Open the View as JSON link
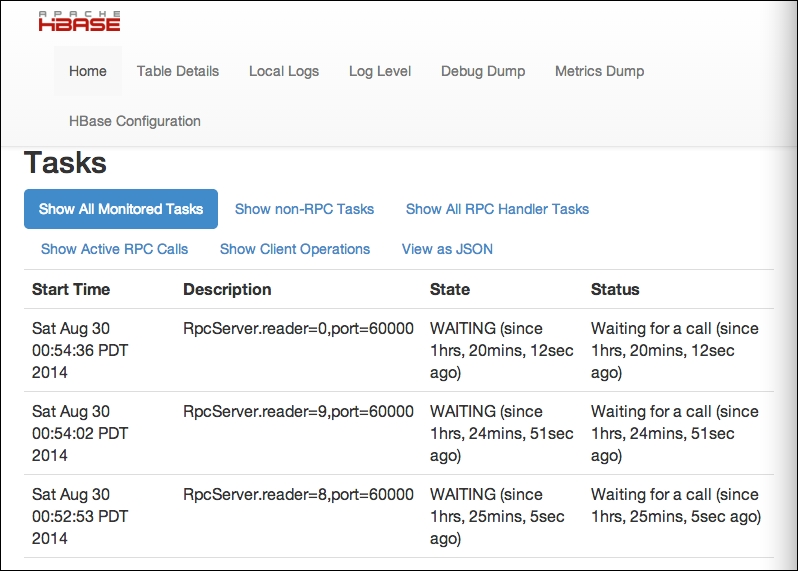This screenshot has height=571, width=798. [x=447, y=249]
